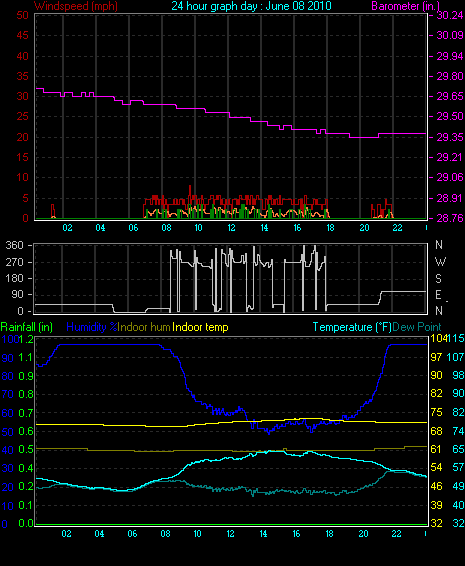
Task: Click the blue 100 humidity label
Action: 10,339
